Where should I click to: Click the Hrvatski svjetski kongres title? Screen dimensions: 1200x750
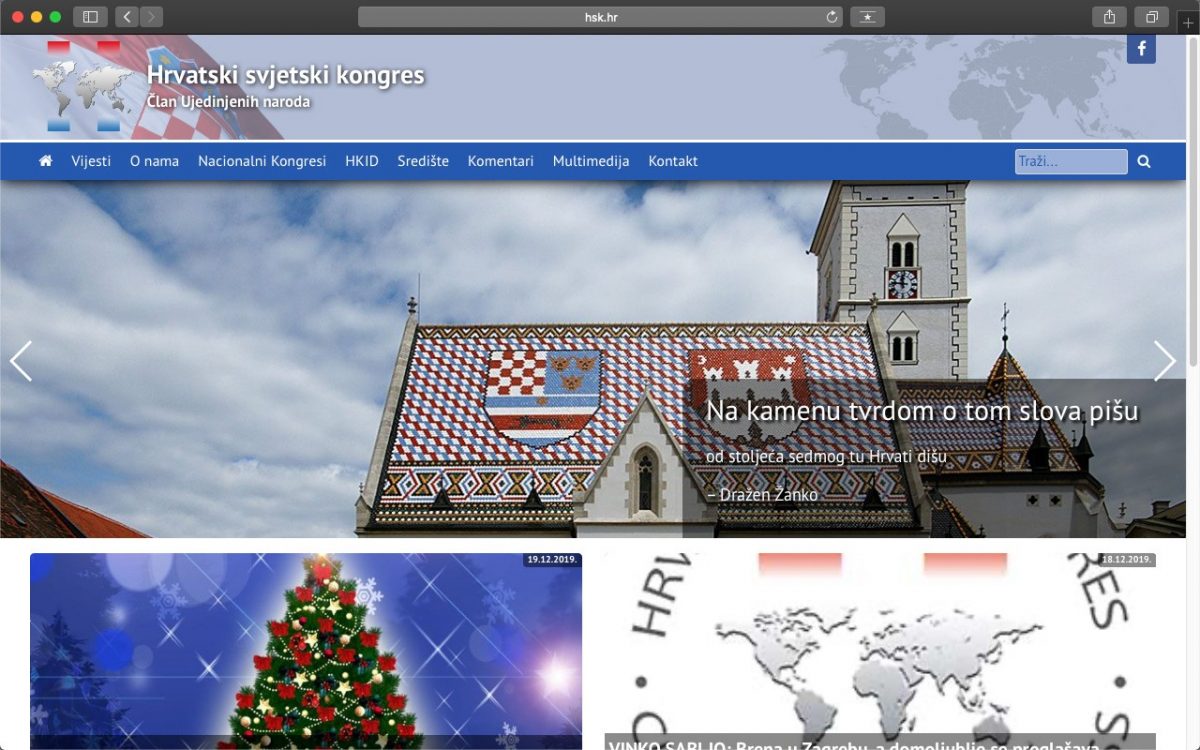tap(285, 76)
